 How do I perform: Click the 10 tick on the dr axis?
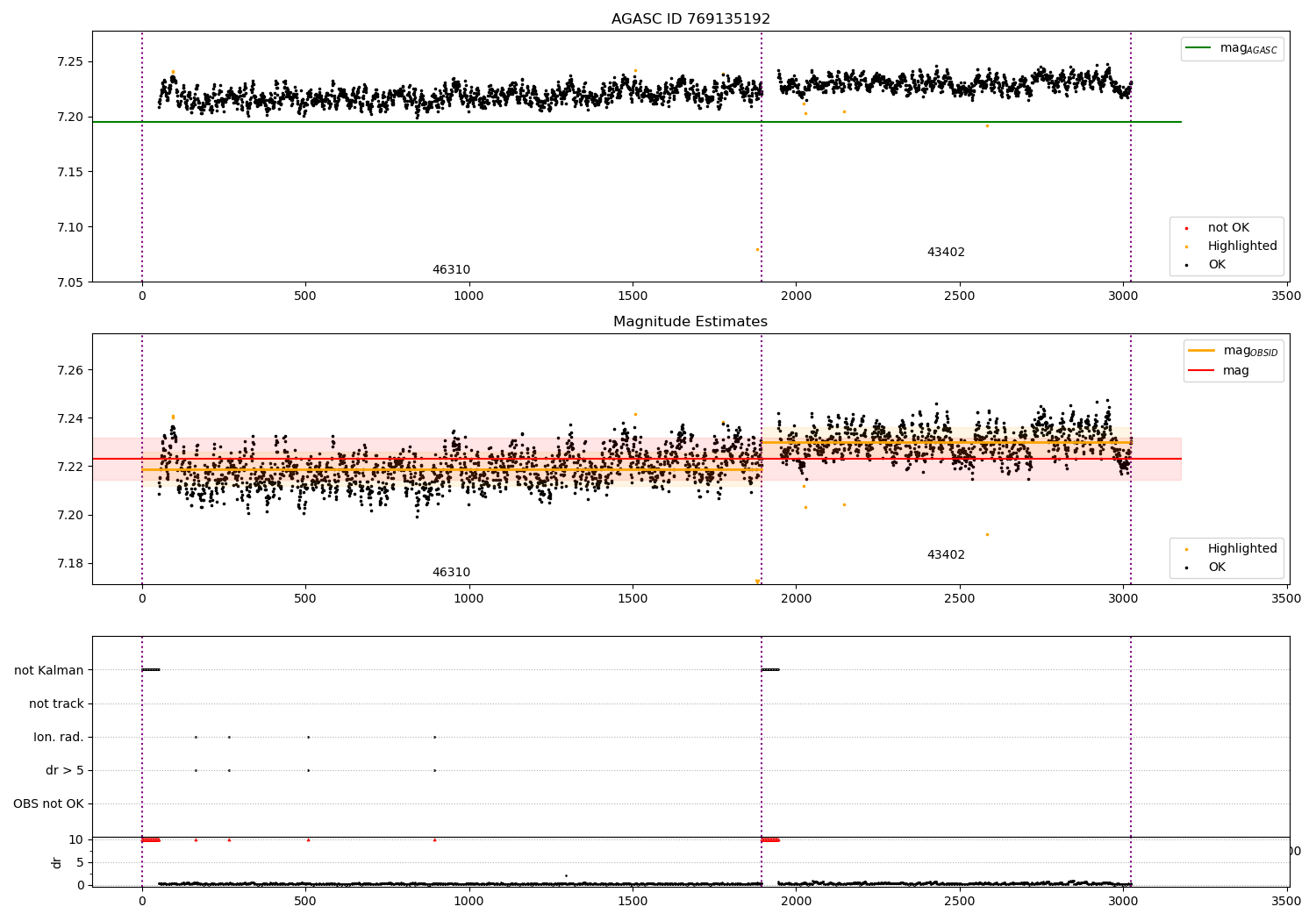[76, 839]
